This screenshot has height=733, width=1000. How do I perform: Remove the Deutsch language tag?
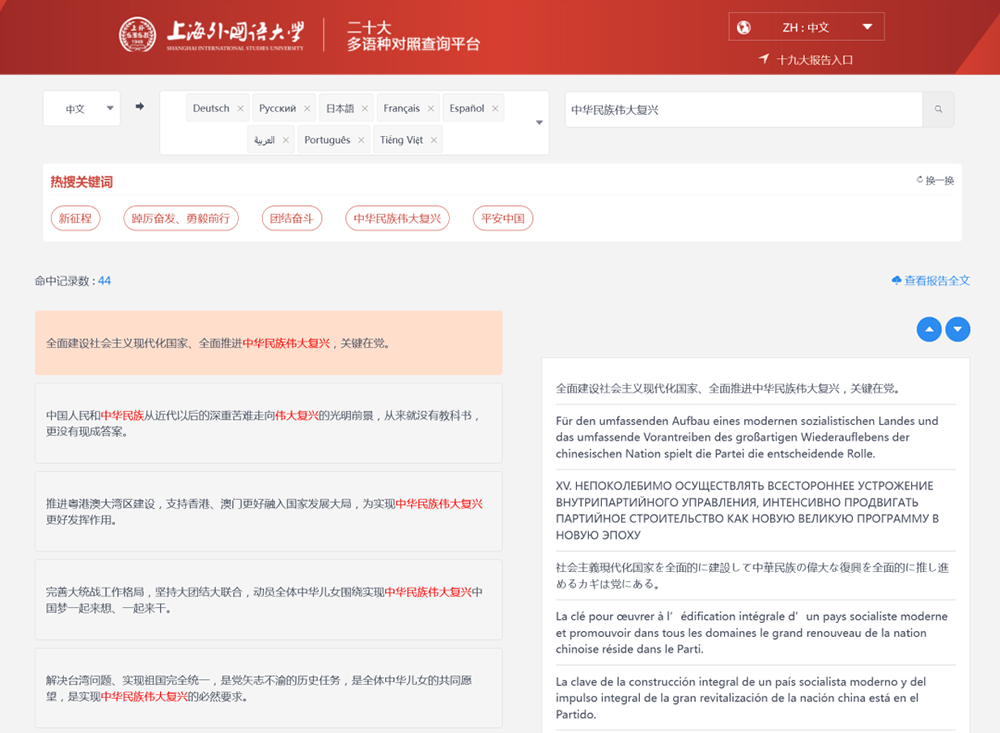tap(241, 109)
